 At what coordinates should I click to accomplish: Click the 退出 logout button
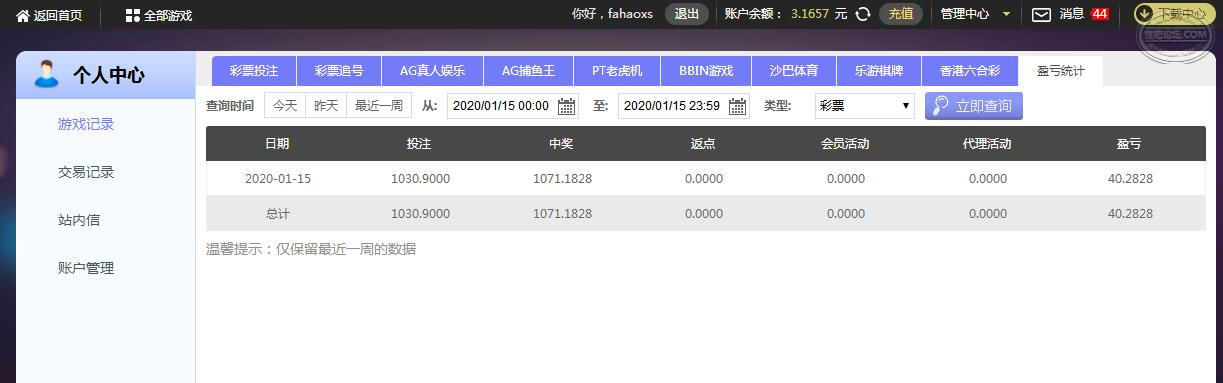pyautogui.click(x=687, y=14)
